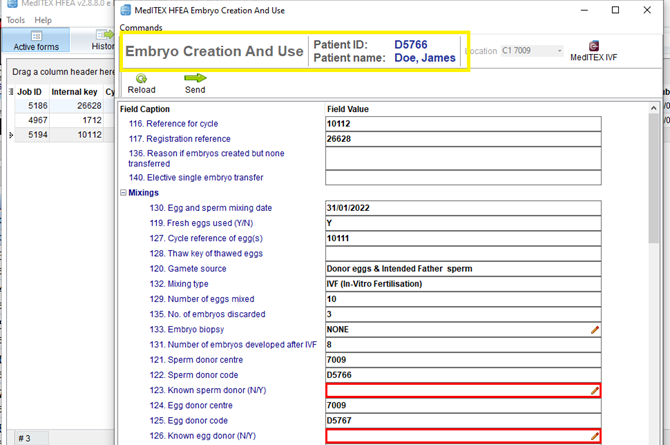The width and height of the screenshot is (670, 445).
Task: Open the Location dropdown C1 7009
Action: [532, 51]
